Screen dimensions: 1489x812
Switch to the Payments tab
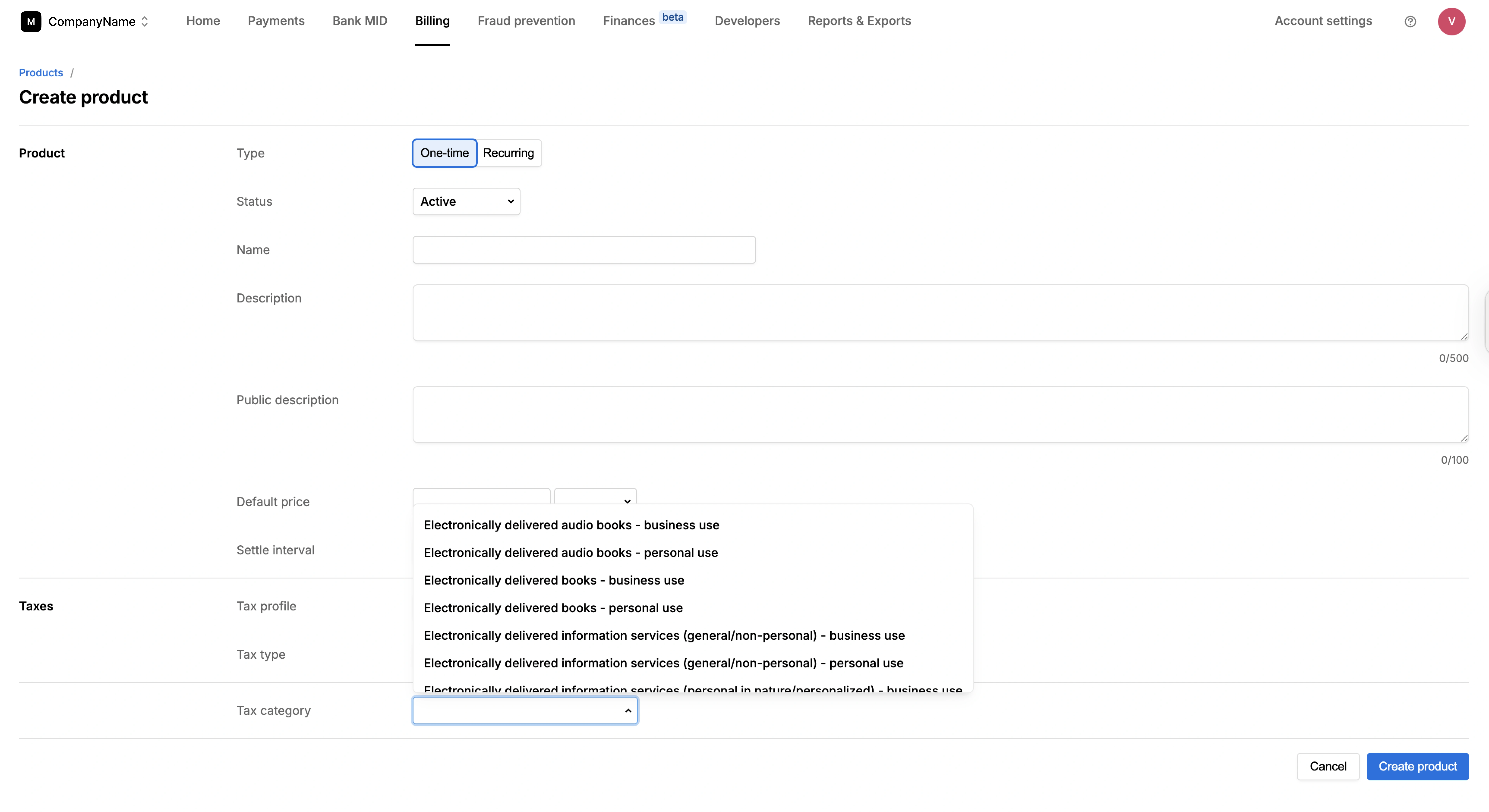(276, 21)
